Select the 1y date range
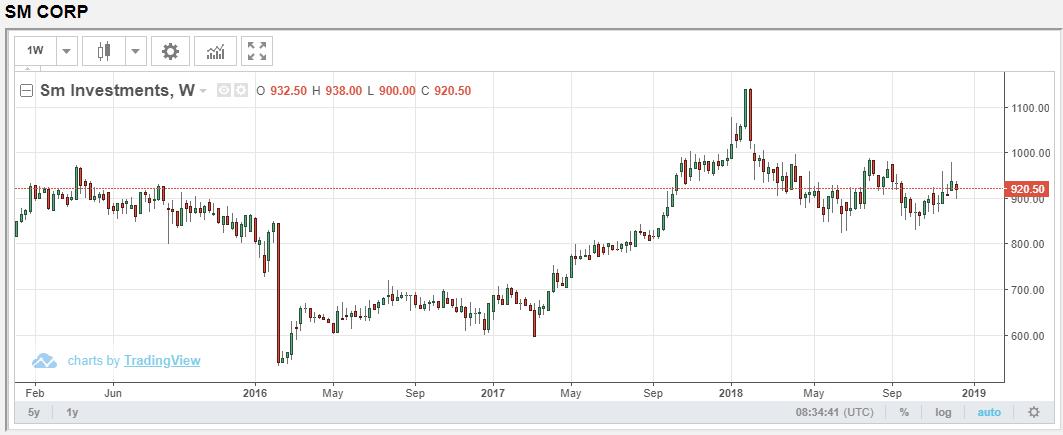1063x435 pixels. [73, 412]
